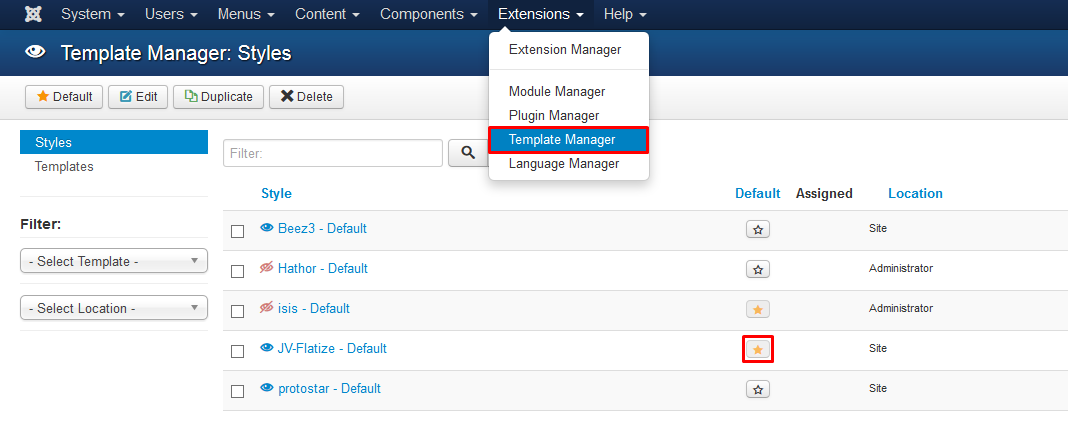Set Beez3 as default via star icon
1068x431 pixels.
(x=757, y=229)
